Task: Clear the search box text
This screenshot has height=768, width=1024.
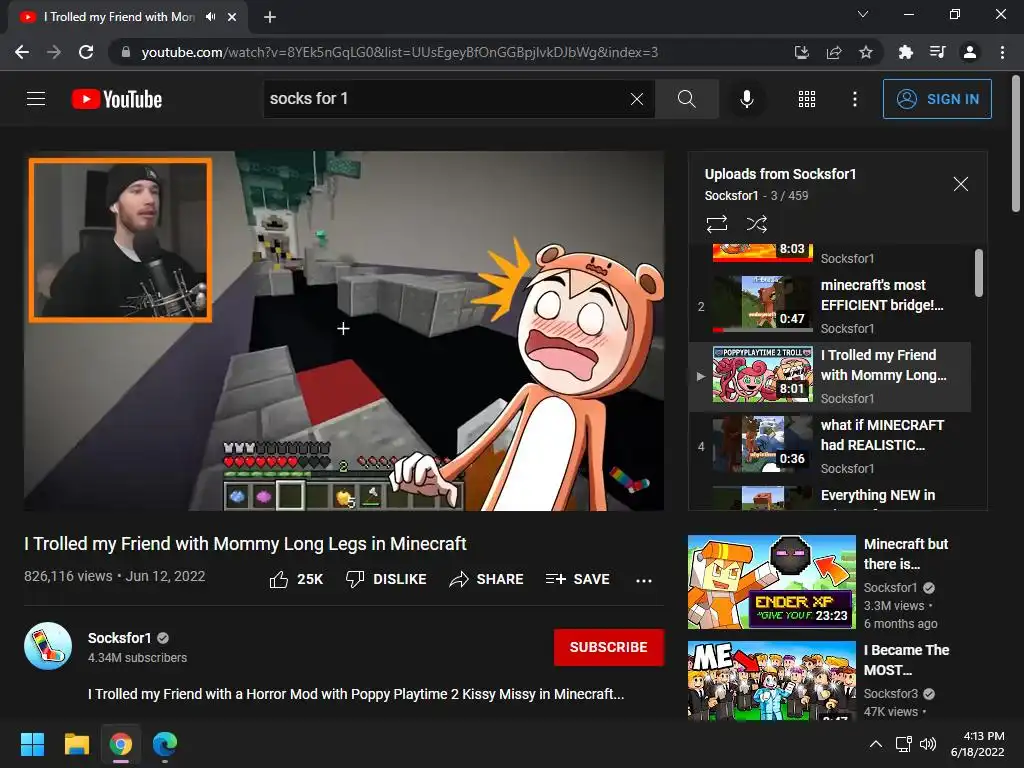Action: click(x=637, y=99)
